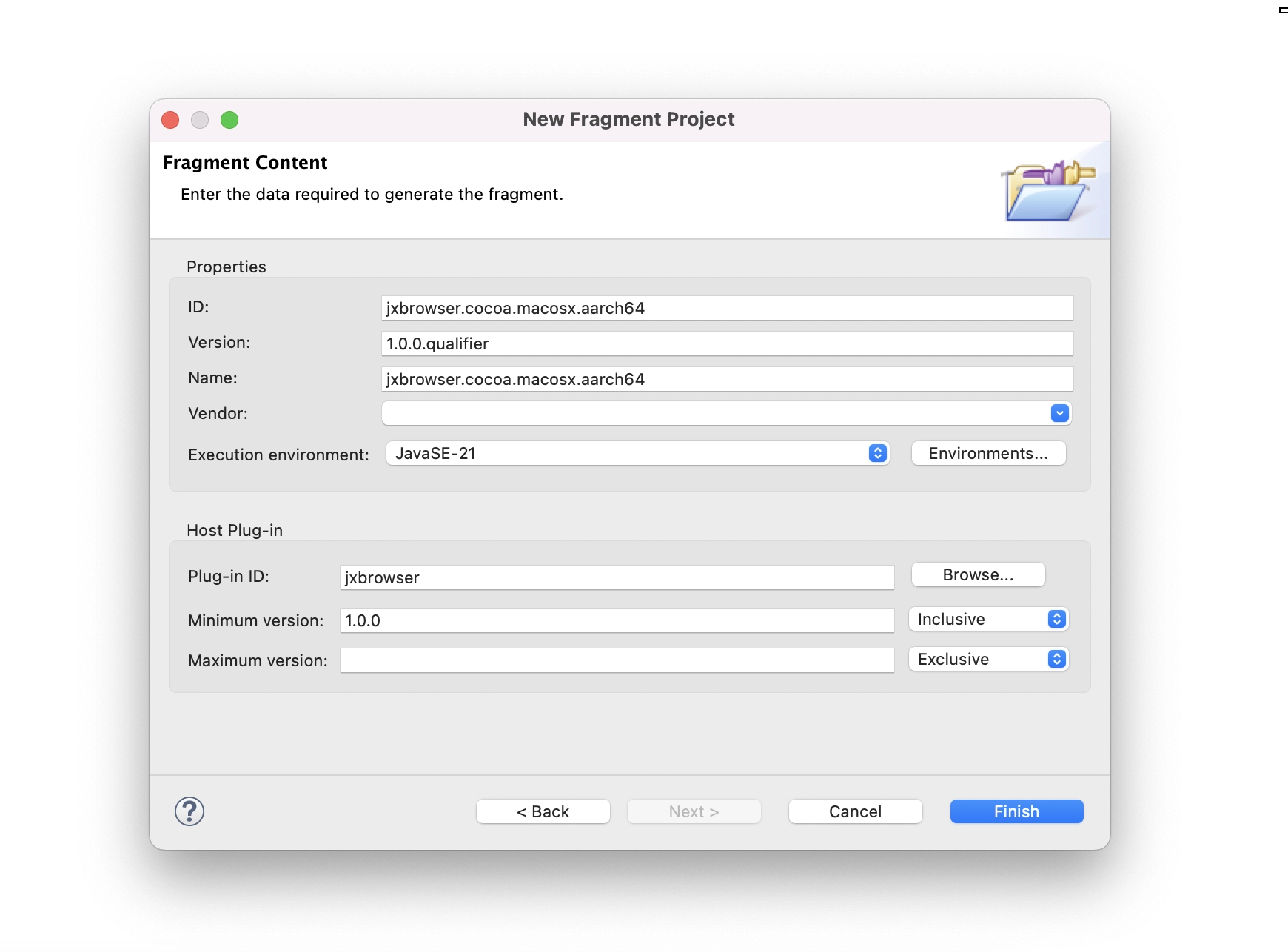1288x952 pixels.
Task: Close the dialog with the red button
Action: [x=170, y=120]
